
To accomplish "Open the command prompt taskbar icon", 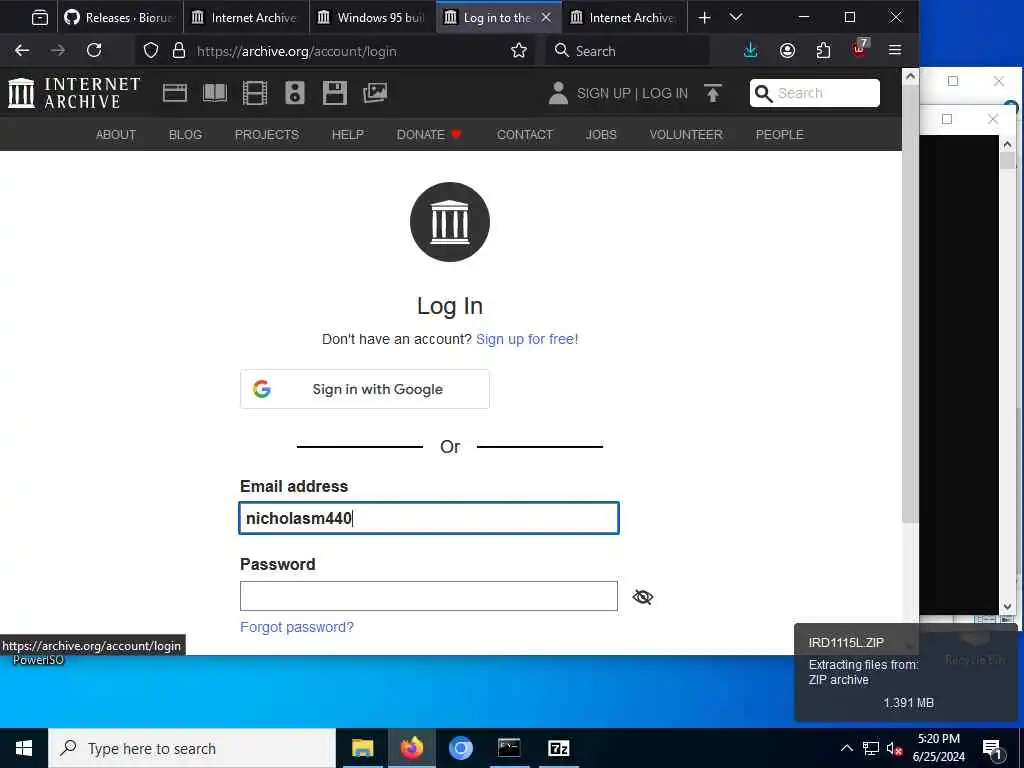I will click(x=509, y=748).
